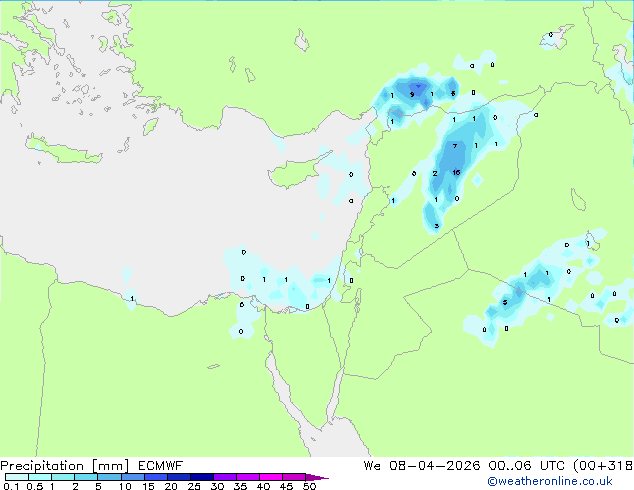Click the '20' legend scale label
The width and height of the screenshot is (634, 490).
[171, 486]
